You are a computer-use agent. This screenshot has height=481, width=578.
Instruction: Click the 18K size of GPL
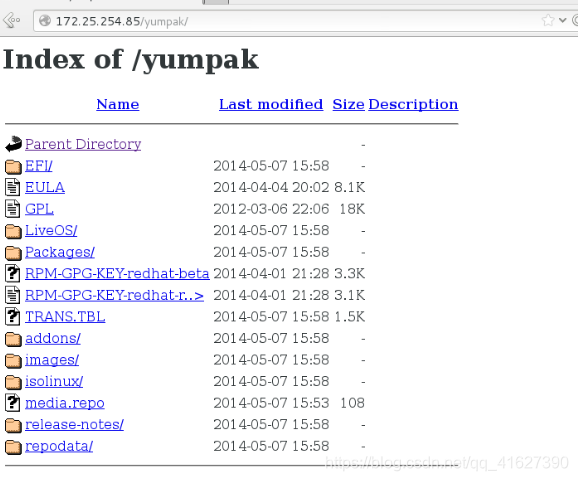click(x=352, y=209)
